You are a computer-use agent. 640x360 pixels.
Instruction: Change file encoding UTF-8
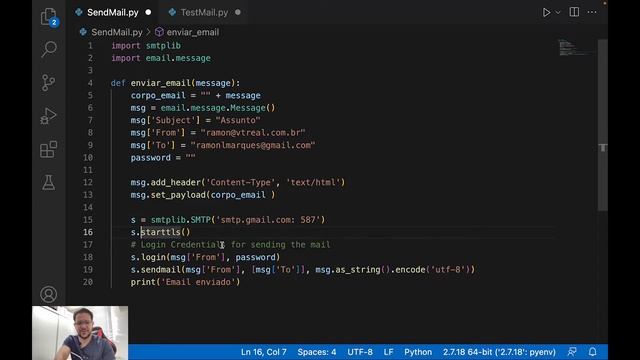[360, 352]
